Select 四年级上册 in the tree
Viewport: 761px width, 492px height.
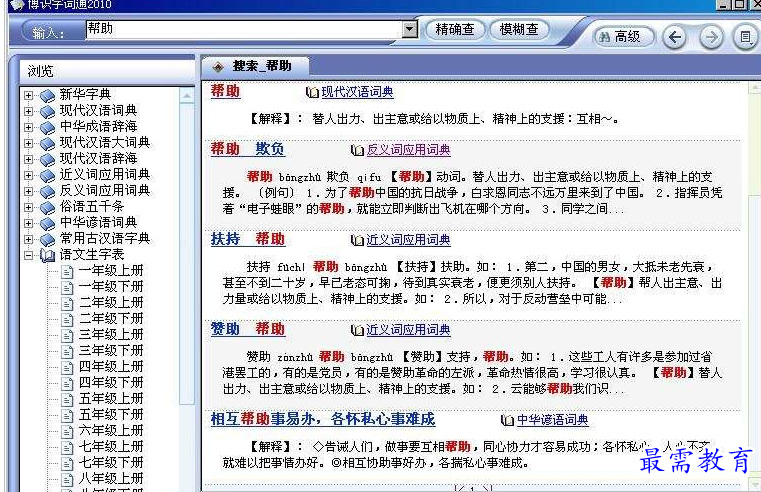pos(111,367)
